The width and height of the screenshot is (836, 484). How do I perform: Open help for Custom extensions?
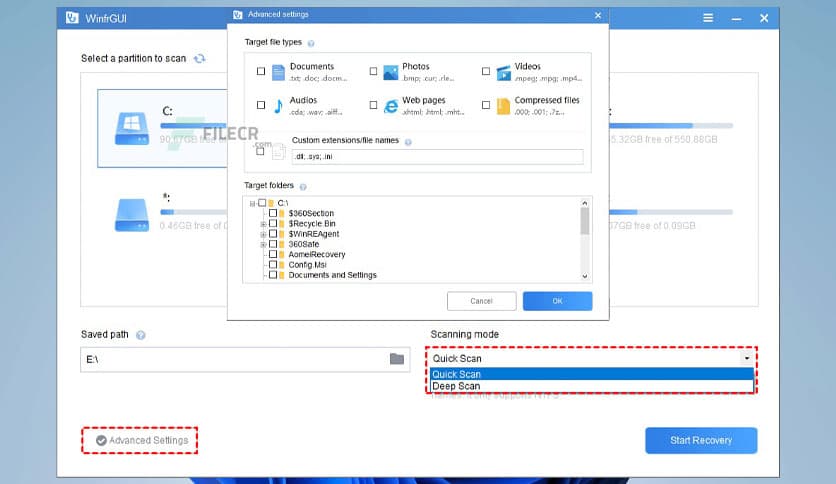(408, 142)
